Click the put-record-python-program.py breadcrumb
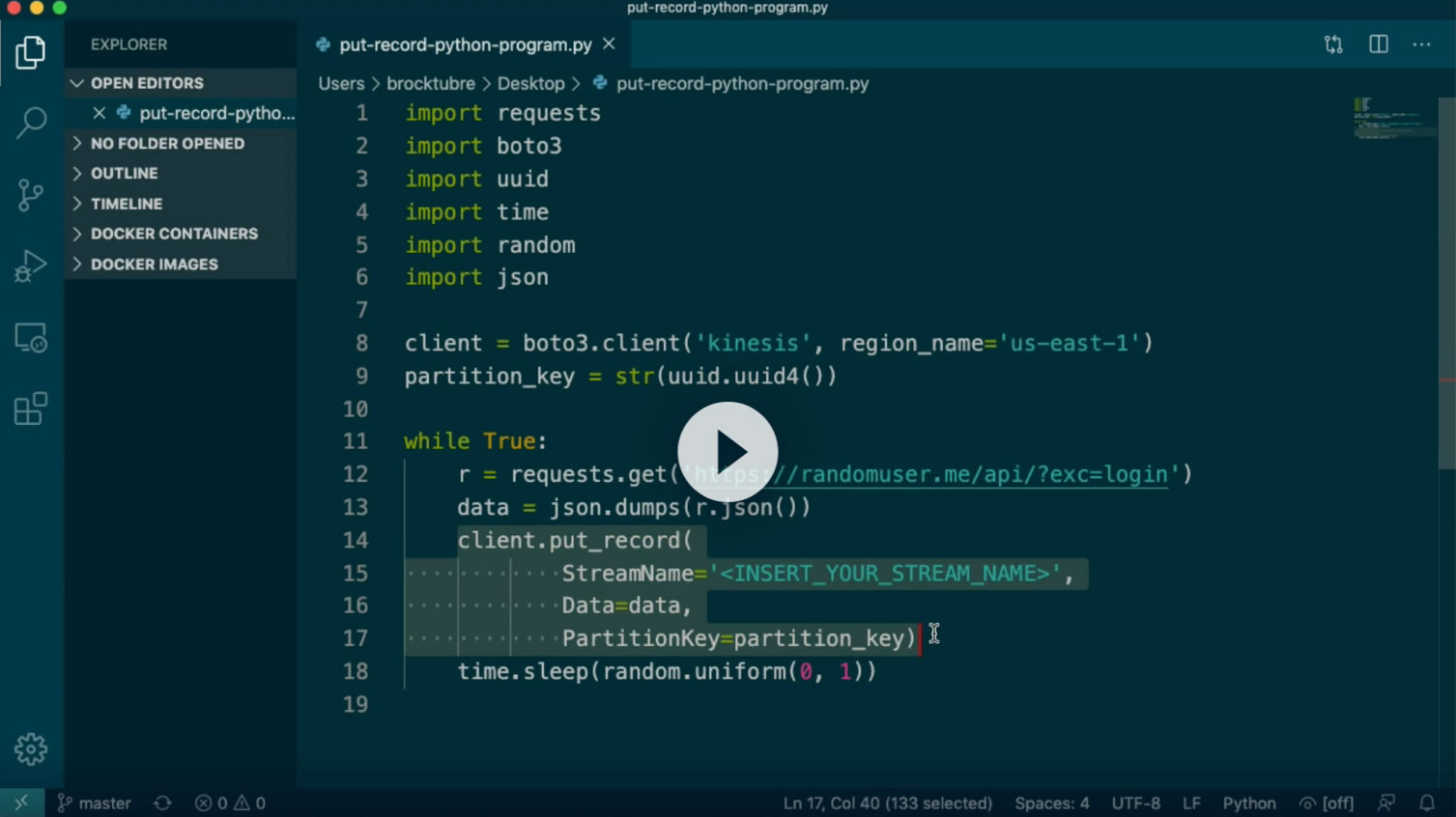Screen dimensions: 1456x817 point(742,83)
